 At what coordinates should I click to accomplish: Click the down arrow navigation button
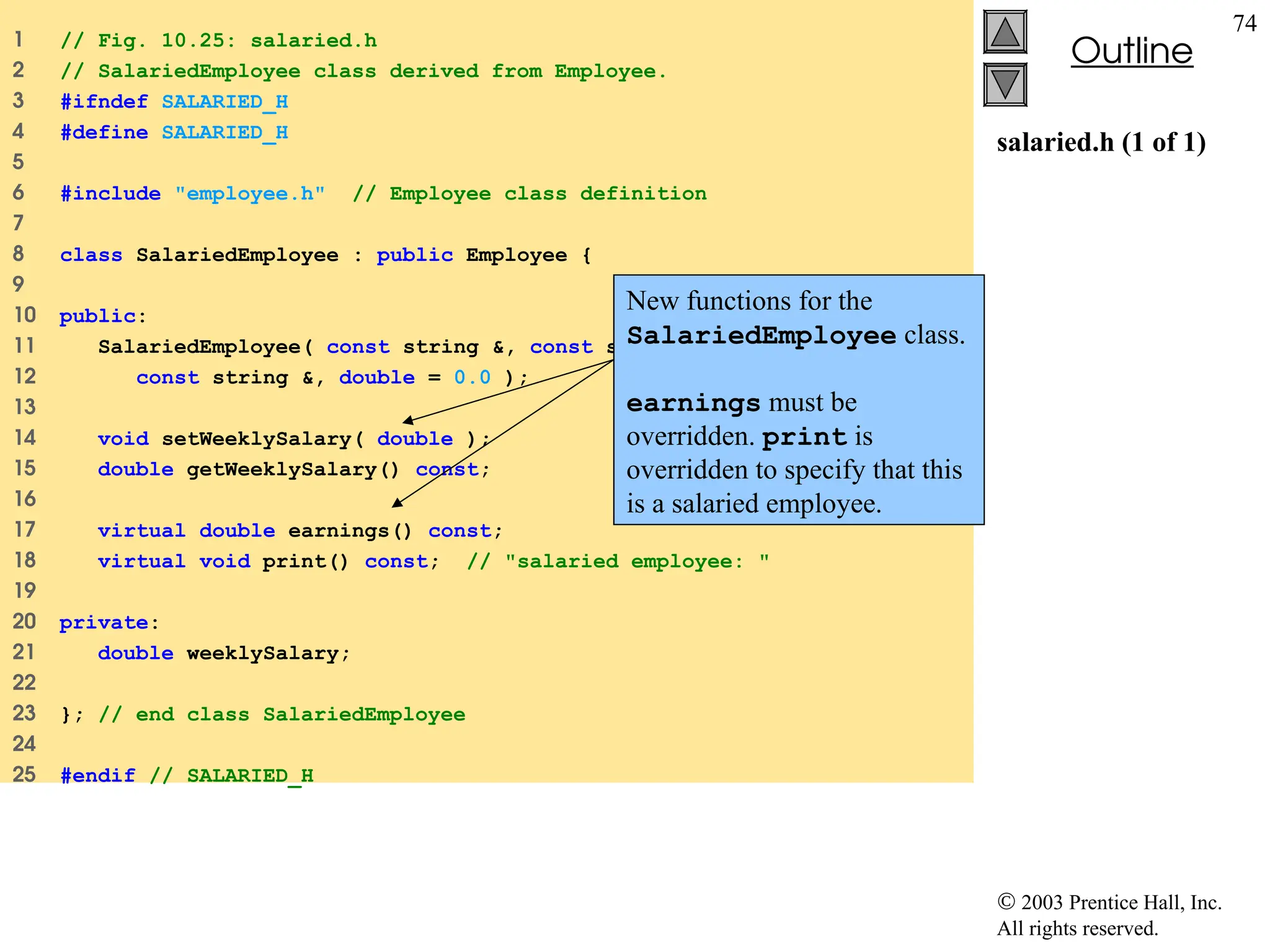[x=1005, y=85]
